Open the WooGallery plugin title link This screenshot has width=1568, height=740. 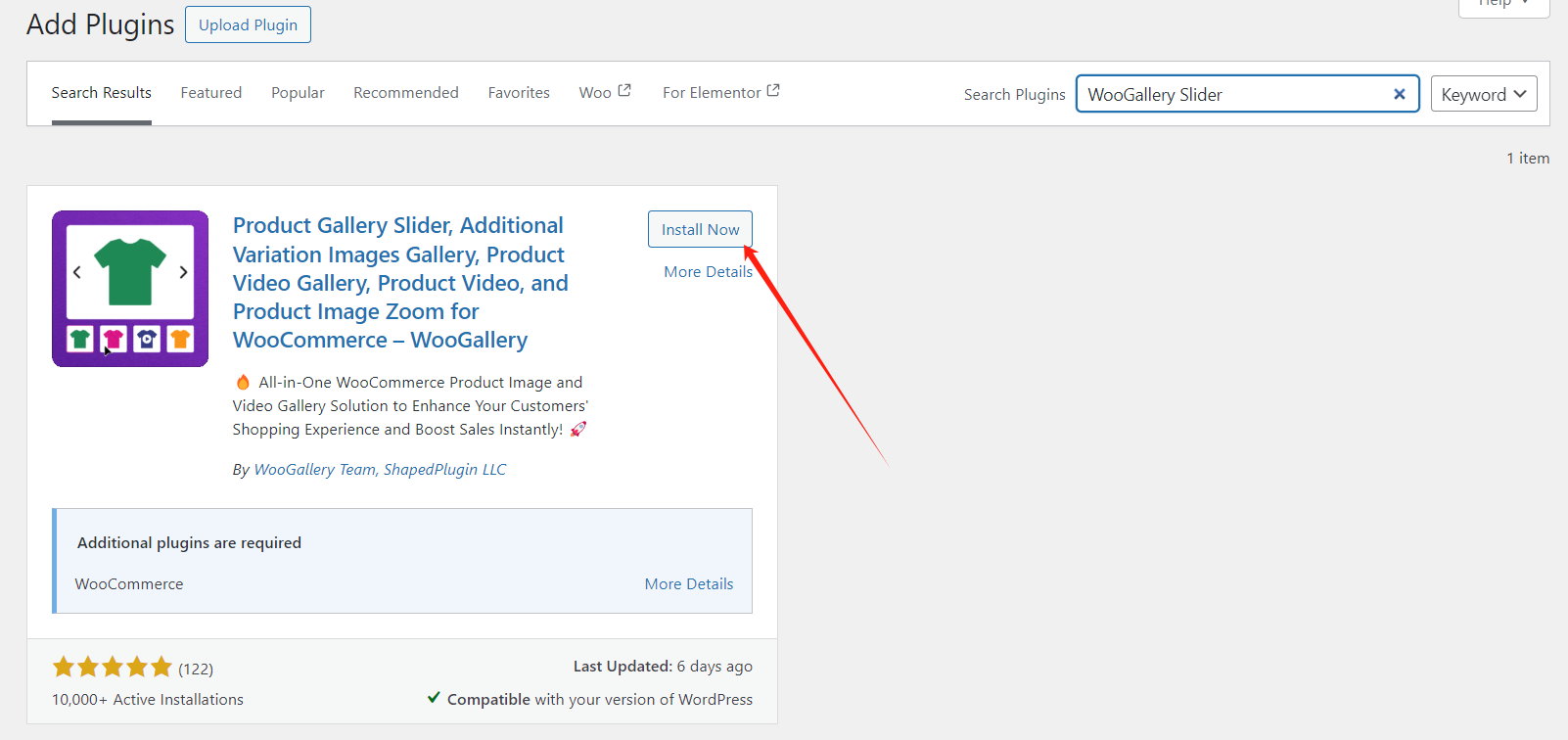(400, 283)
